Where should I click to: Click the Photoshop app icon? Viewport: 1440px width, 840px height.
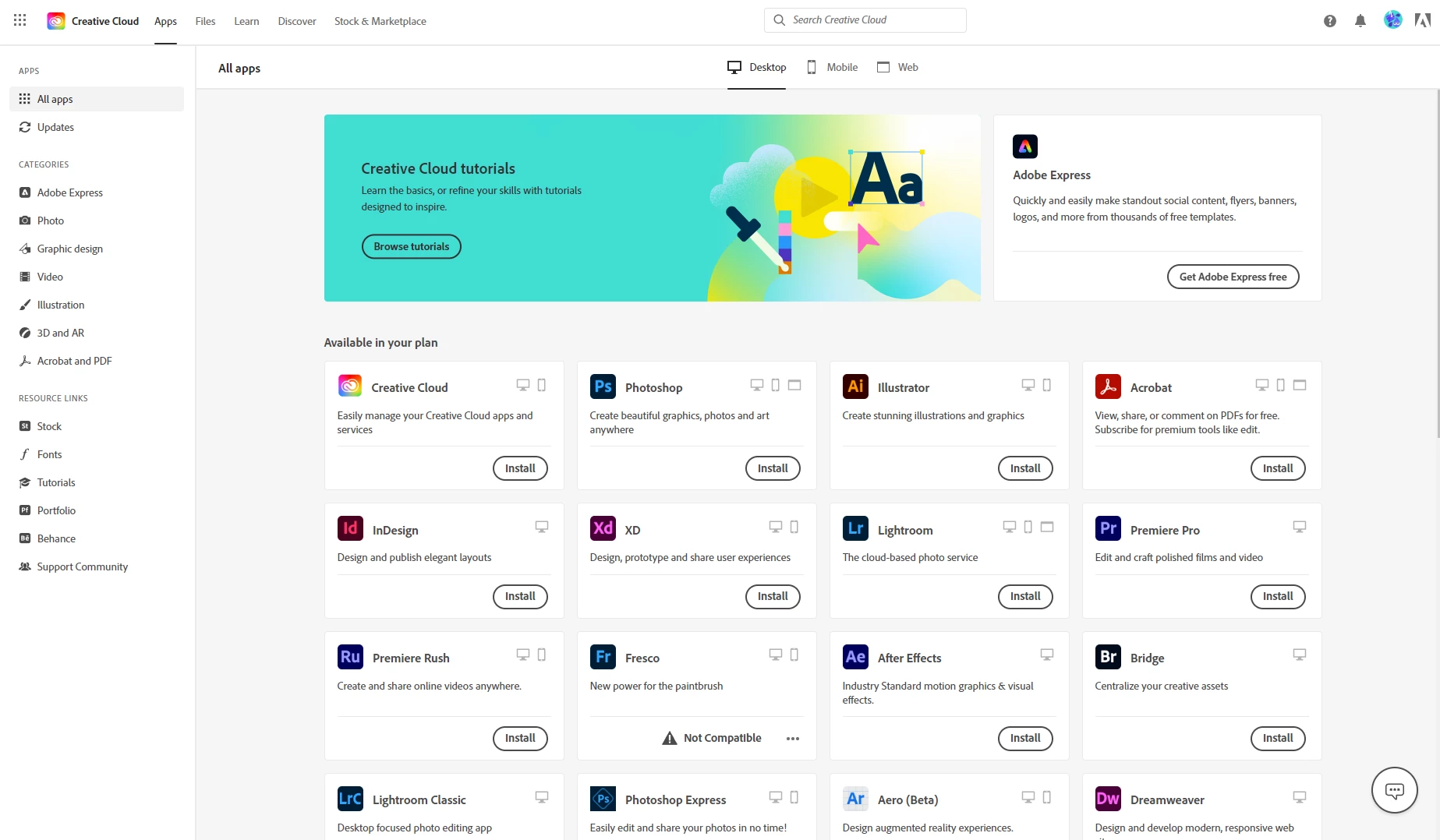click(x=603, y=386)
